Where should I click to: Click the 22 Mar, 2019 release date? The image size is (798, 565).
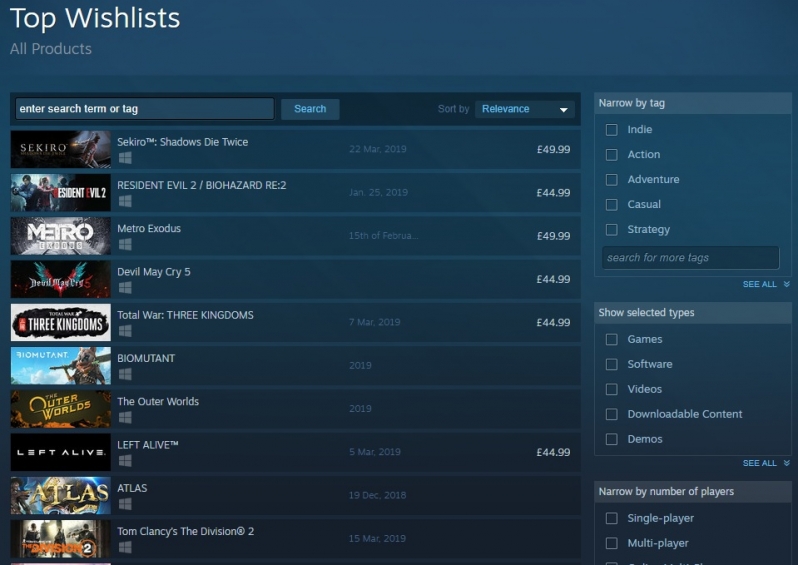click(x=378, y=149)
